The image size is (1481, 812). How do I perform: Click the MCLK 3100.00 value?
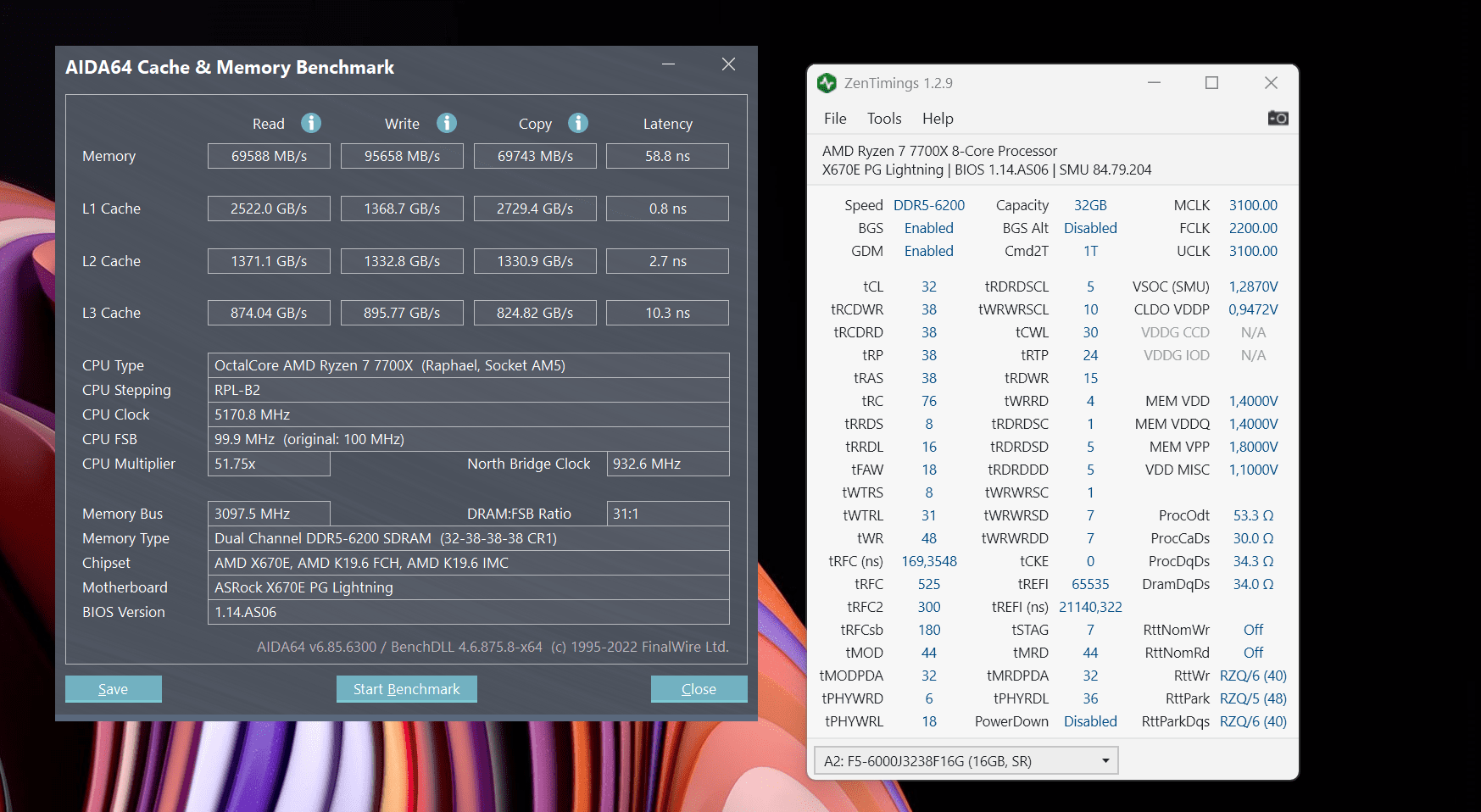(1253, 205)
